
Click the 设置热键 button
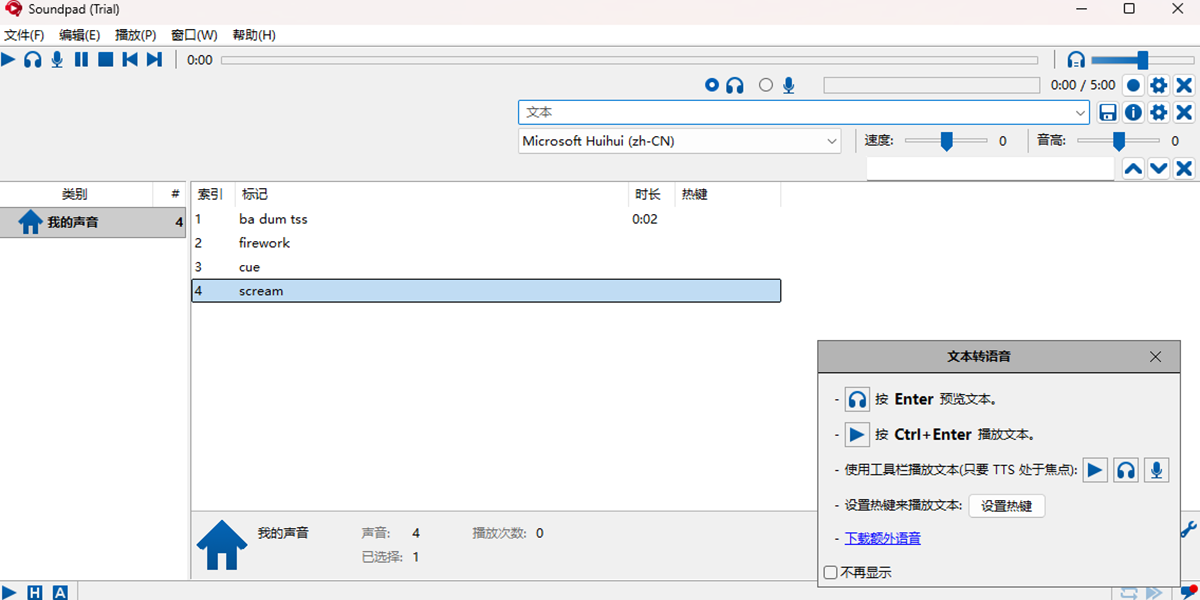tap(1007, 506)
